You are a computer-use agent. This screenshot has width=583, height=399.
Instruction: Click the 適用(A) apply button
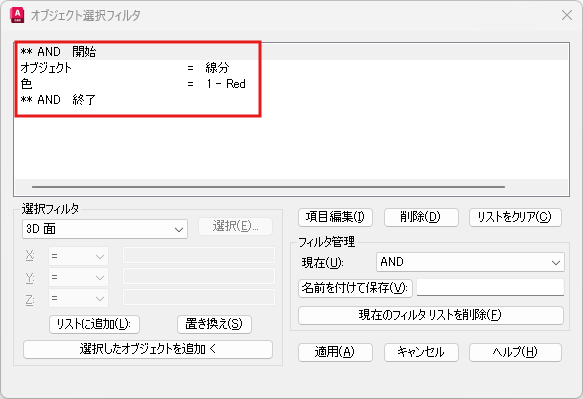(x=335, y=352)
